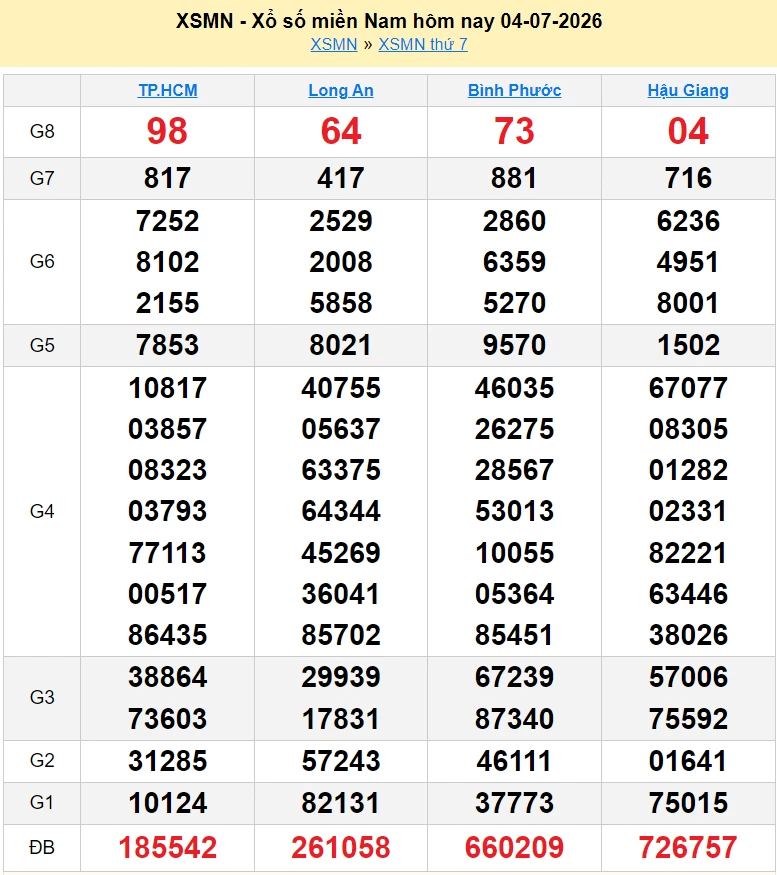The image size is (777, 875).
Task: Click G2 result 57243
Action: coord(340,761)
